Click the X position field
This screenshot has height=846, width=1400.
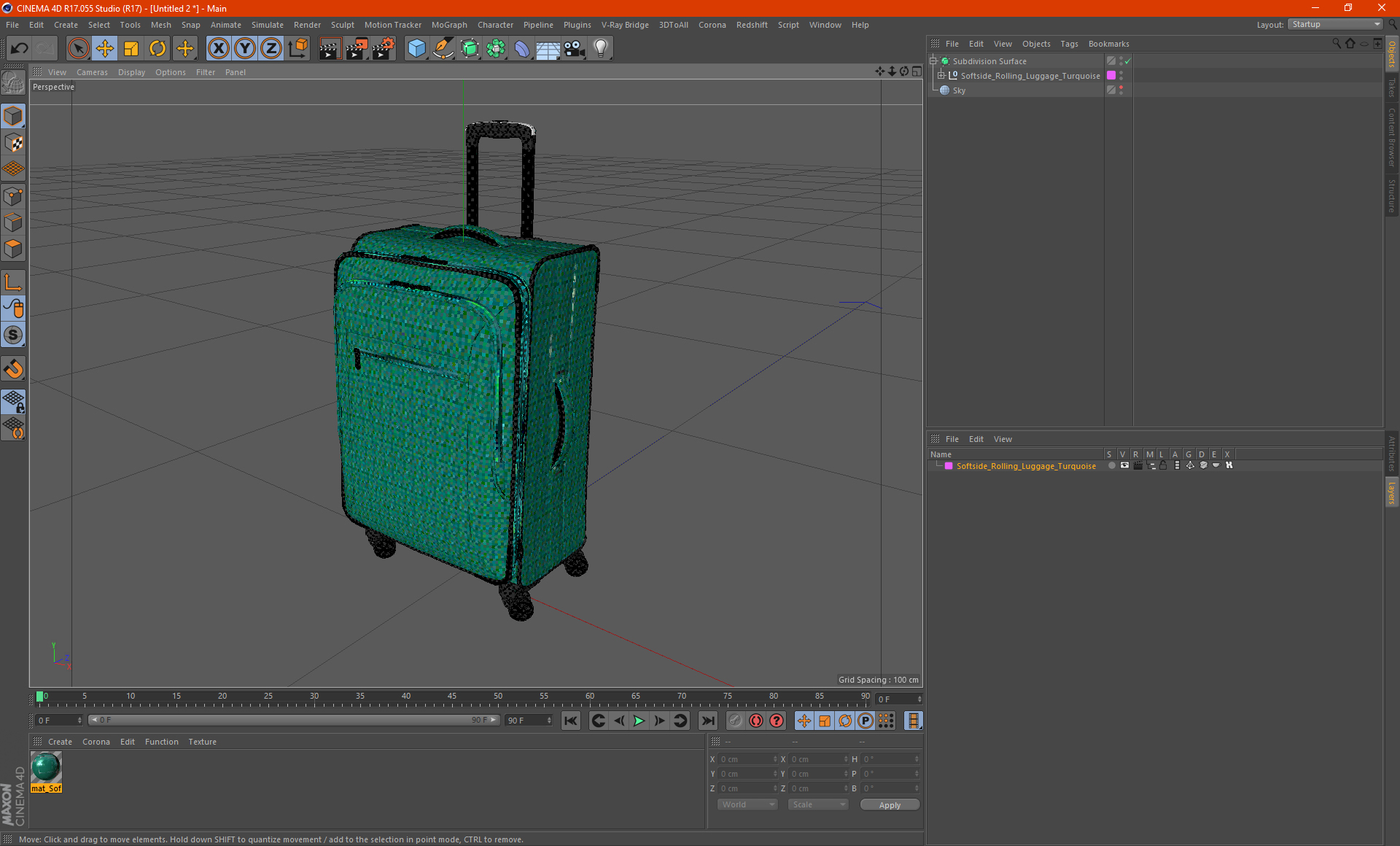tap(748, 759)
